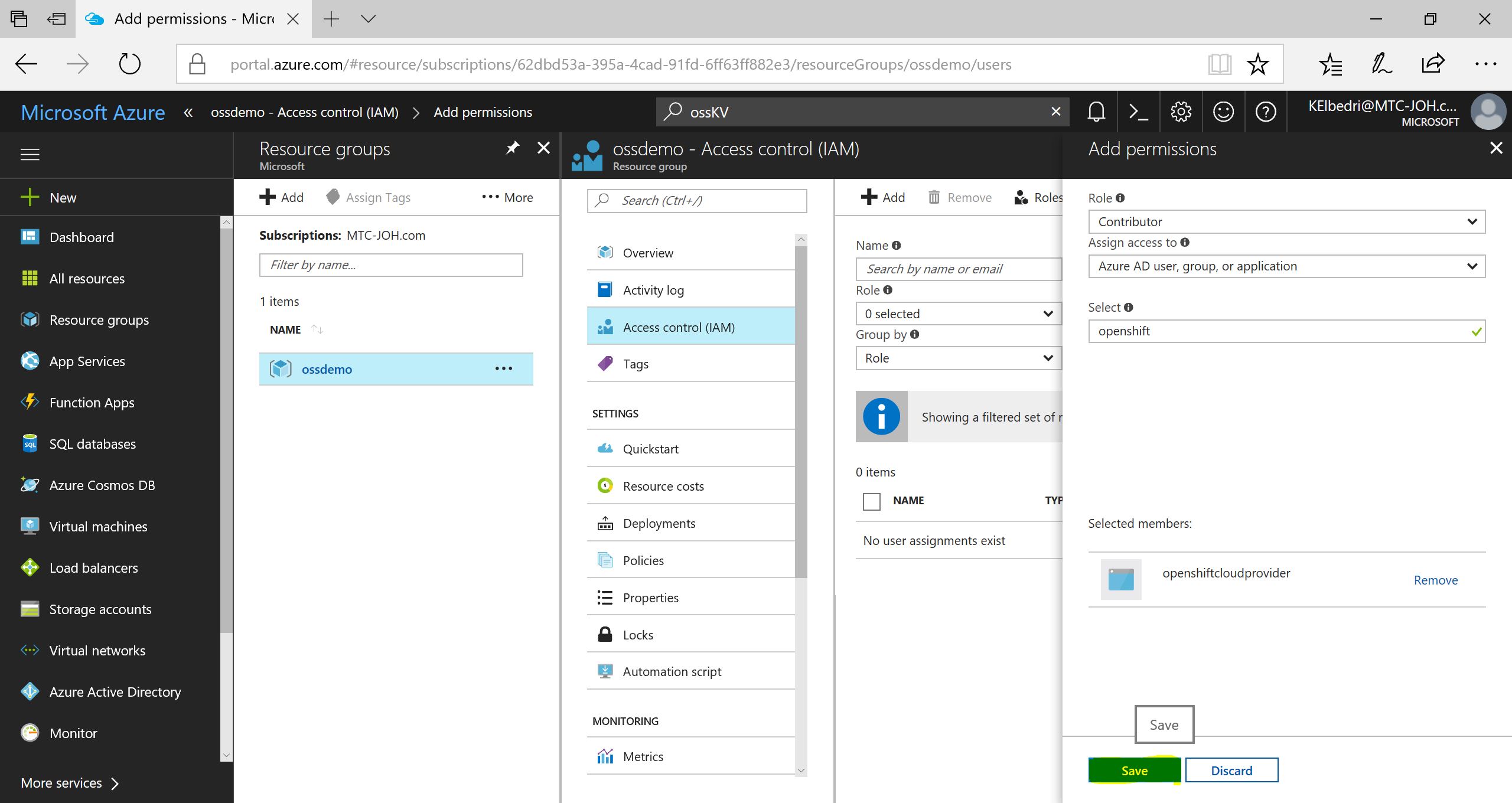This screenshot has height=803, width=1512.
Task: Toggle the hamburger sidebar menu
Action: [x=30, y=155]
